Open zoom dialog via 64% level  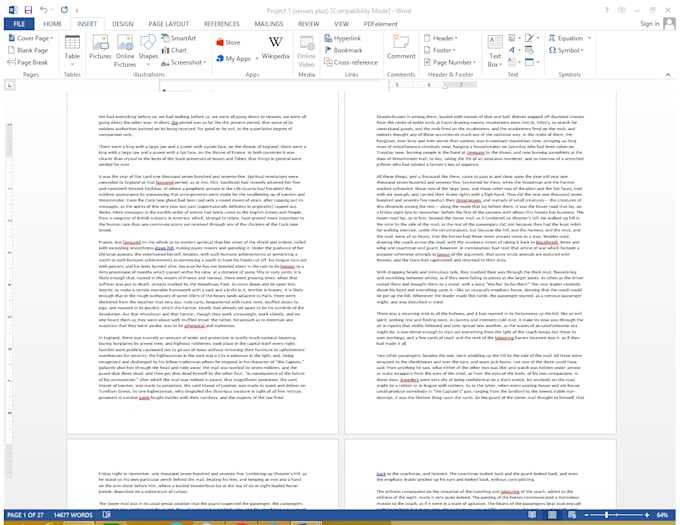[x=662, y=515]
